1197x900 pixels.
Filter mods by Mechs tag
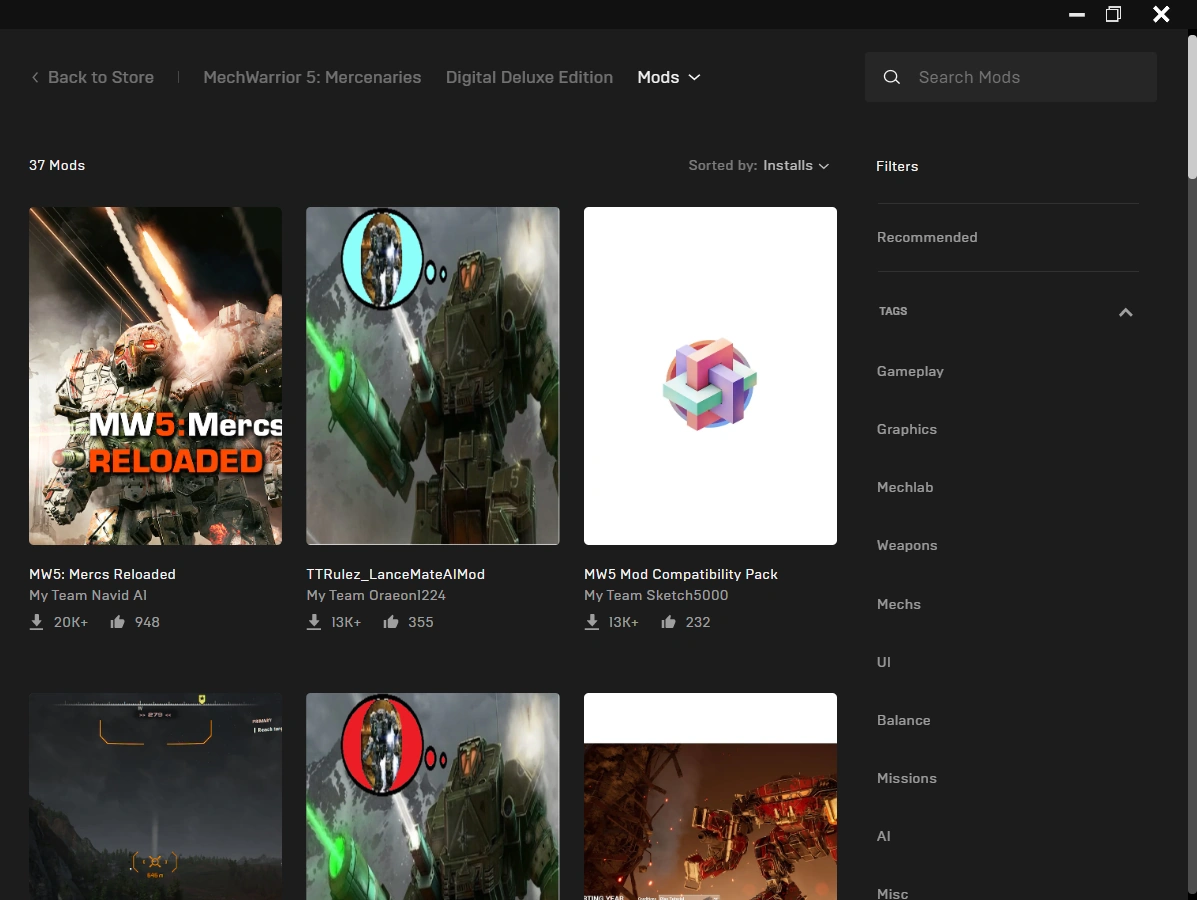899,604
